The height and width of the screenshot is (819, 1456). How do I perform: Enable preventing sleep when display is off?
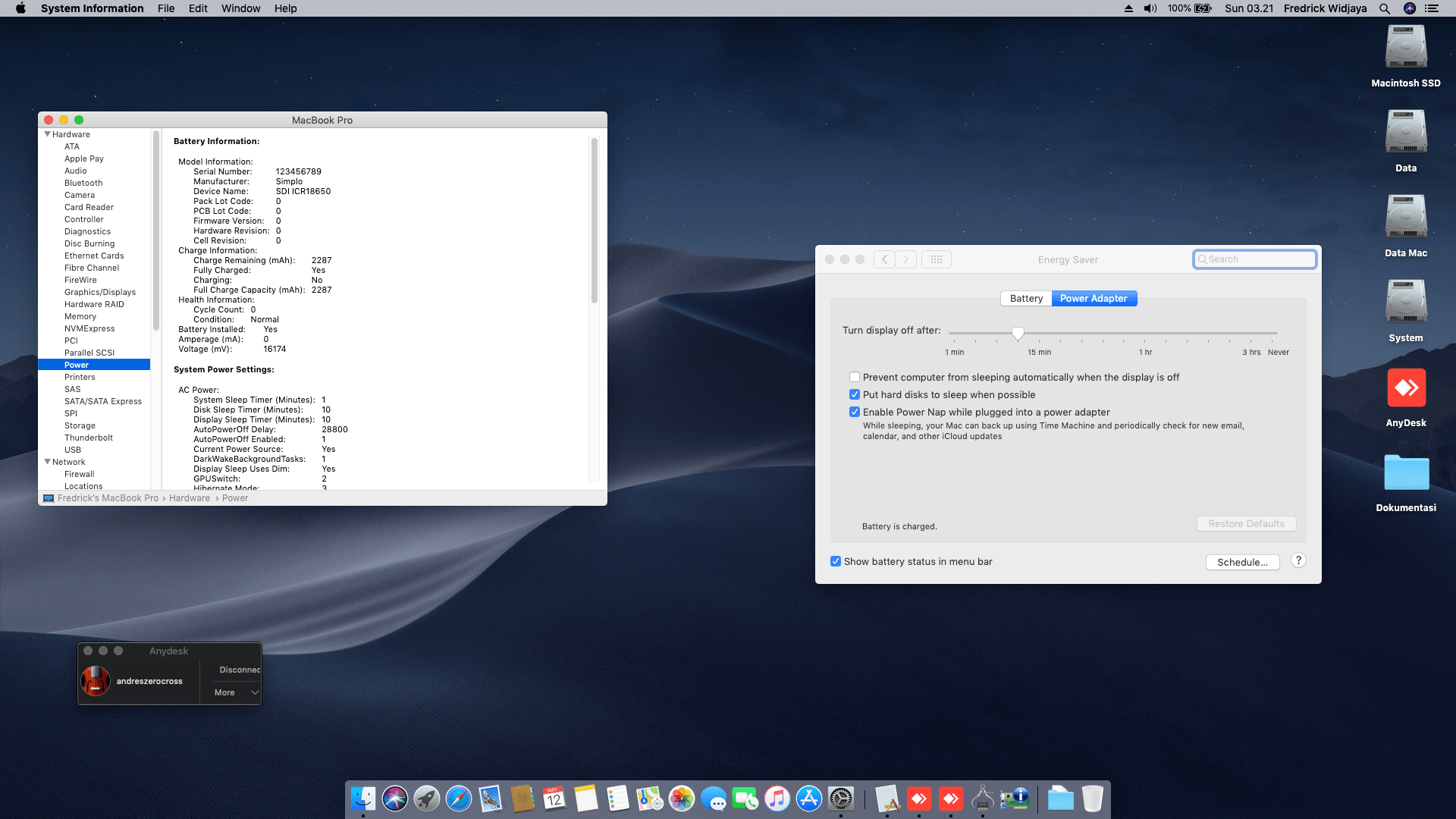(x=854, y=377)
